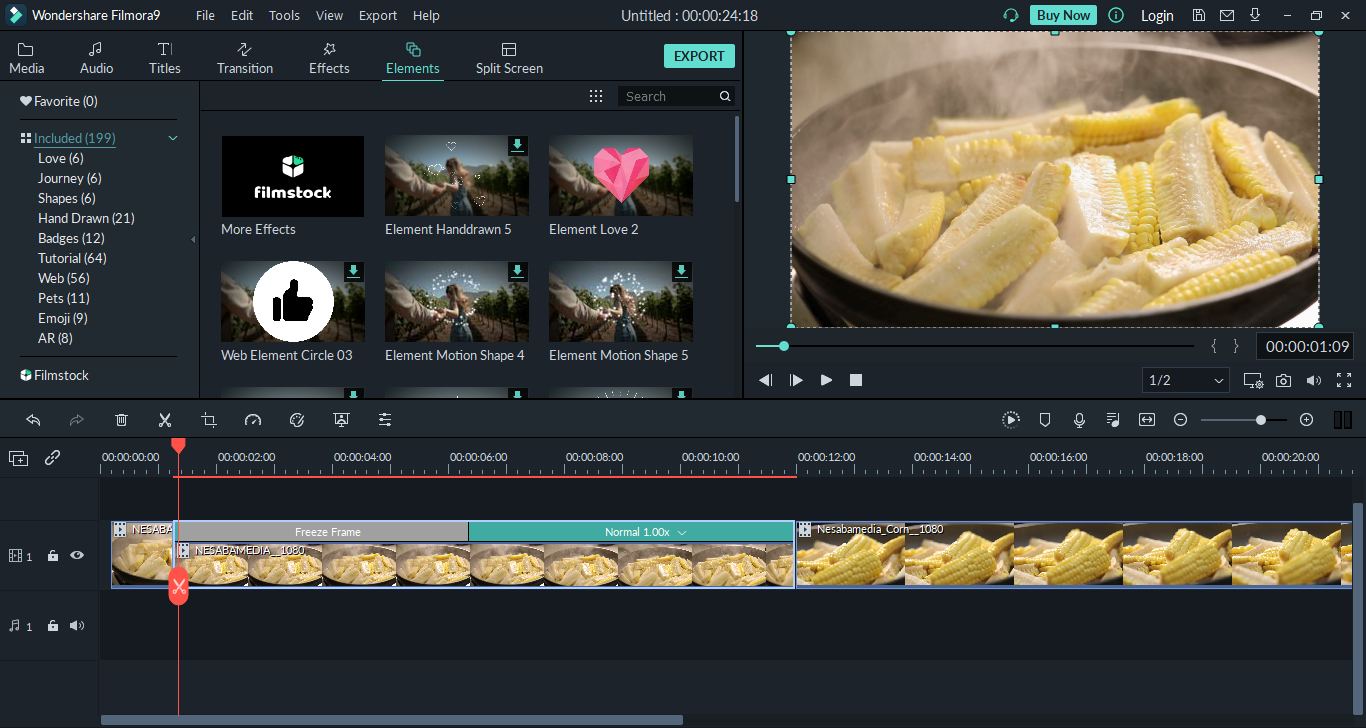This screenshot has width=1366, height=728.
Task: Open the Speed control icon
Action: point(253,420)
